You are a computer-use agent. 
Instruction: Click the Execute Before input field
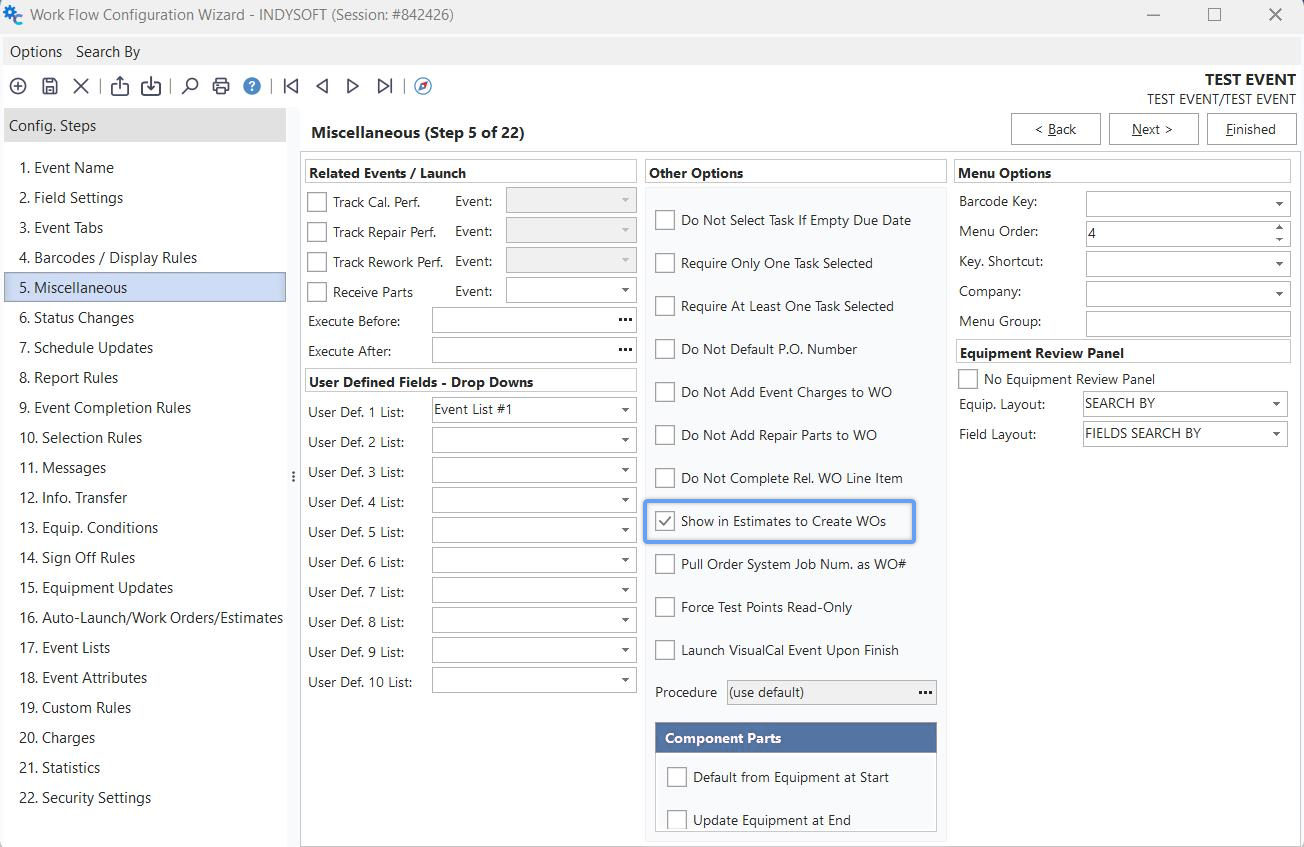coord(524,320)
